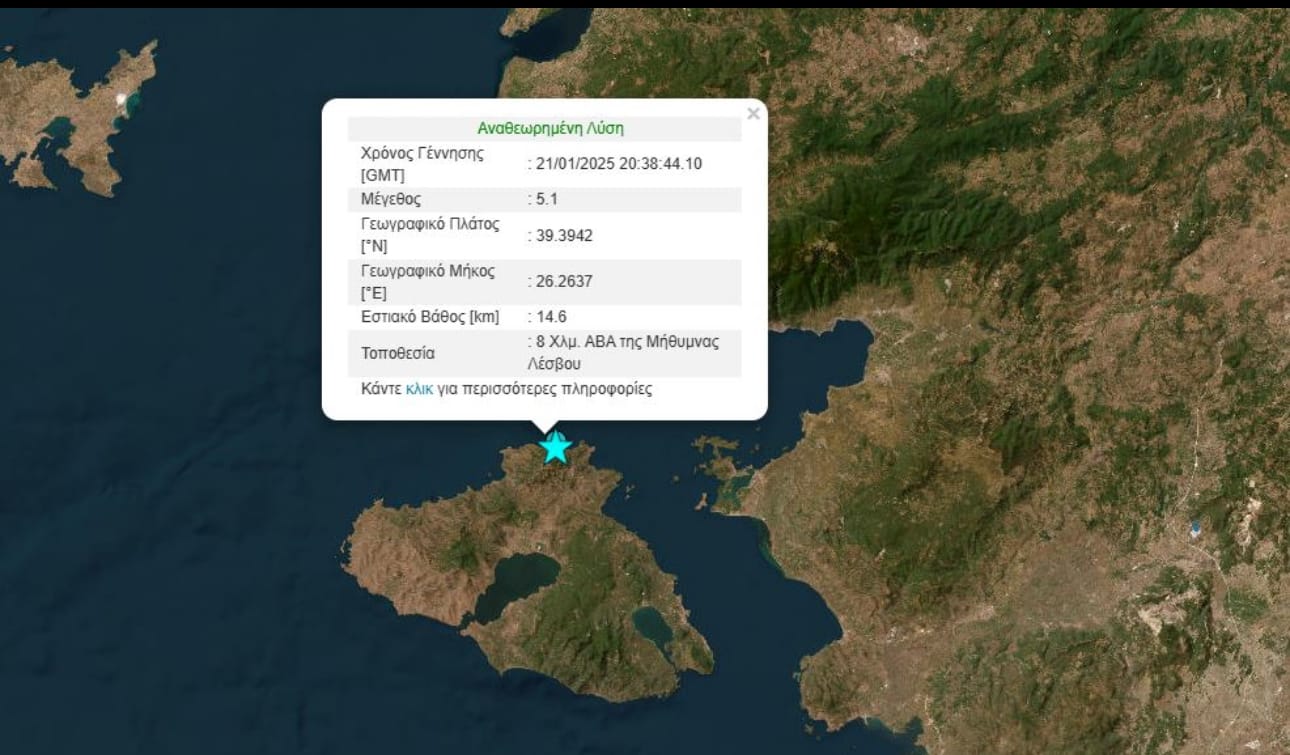Click the "Γεωγραφικό Μήκος [°E]" label
1290x755 pixels.
pos(427,282)
